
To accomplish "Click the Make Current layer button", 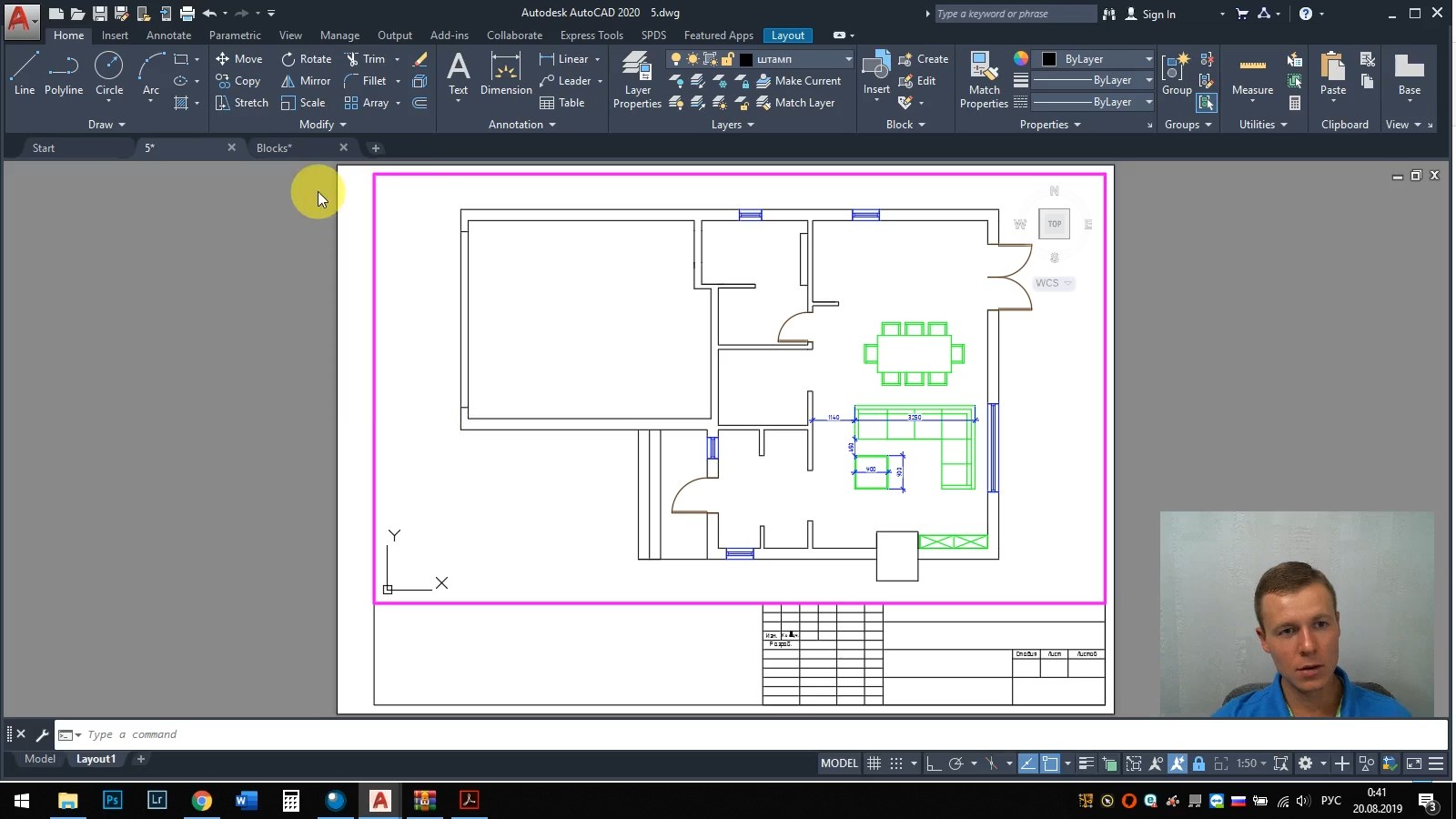I will 798,81.
